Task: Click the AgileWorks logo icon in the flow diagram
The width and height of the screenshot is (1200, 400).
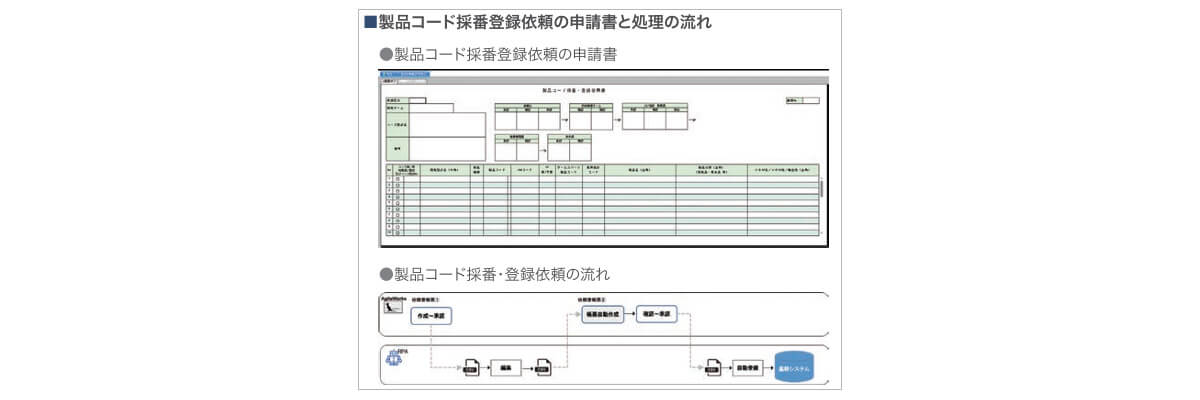Action: [x=392, y=307]
